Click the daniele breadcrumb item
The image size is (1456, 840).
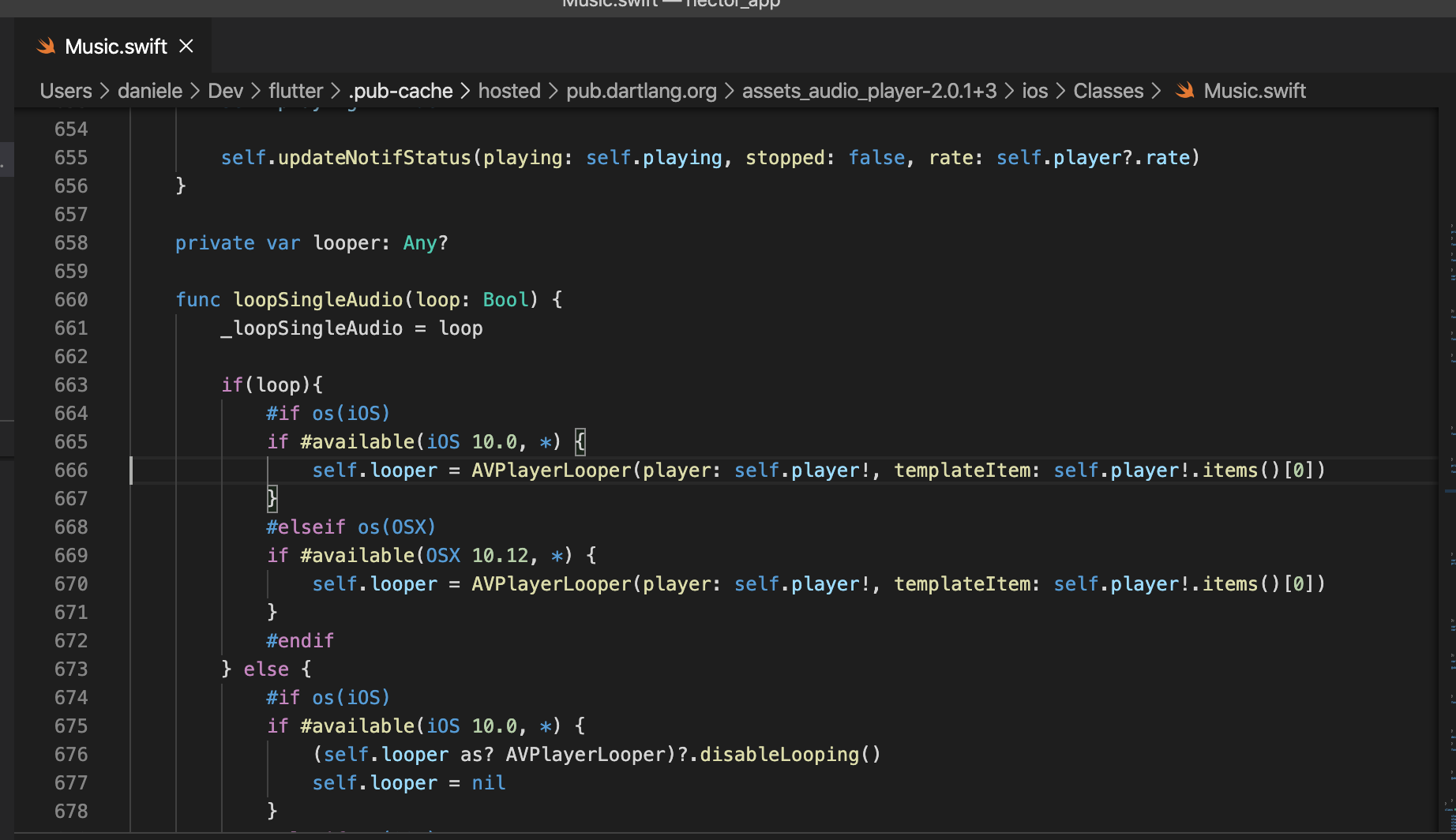150,90
